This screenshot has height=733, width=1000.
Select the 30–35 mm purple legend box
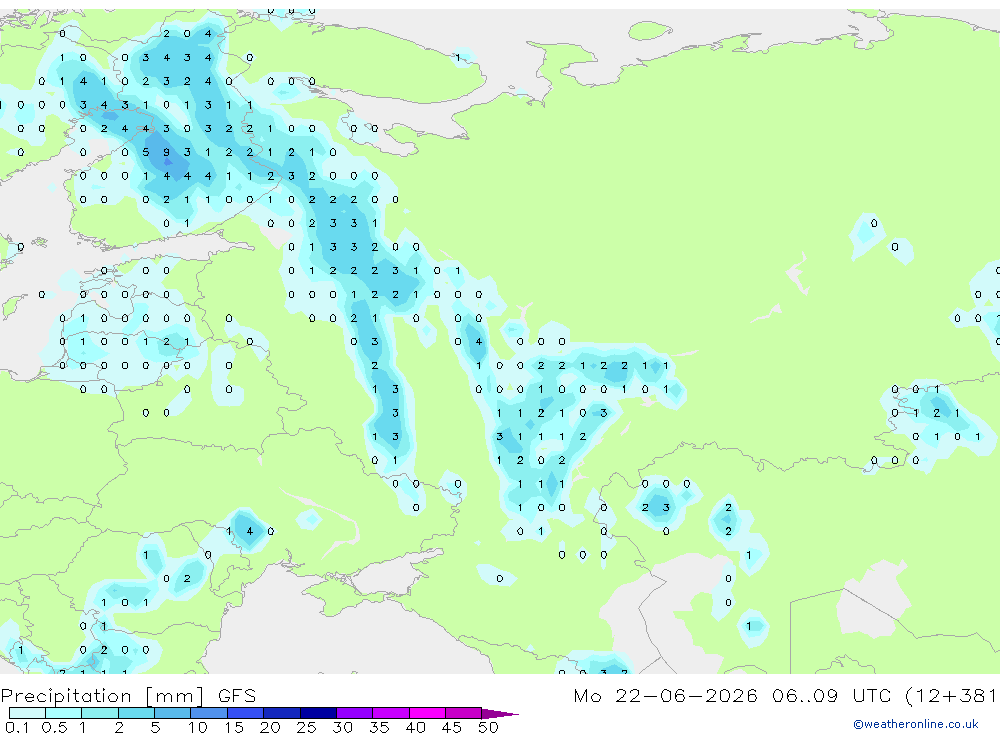[x=355, y=713]
